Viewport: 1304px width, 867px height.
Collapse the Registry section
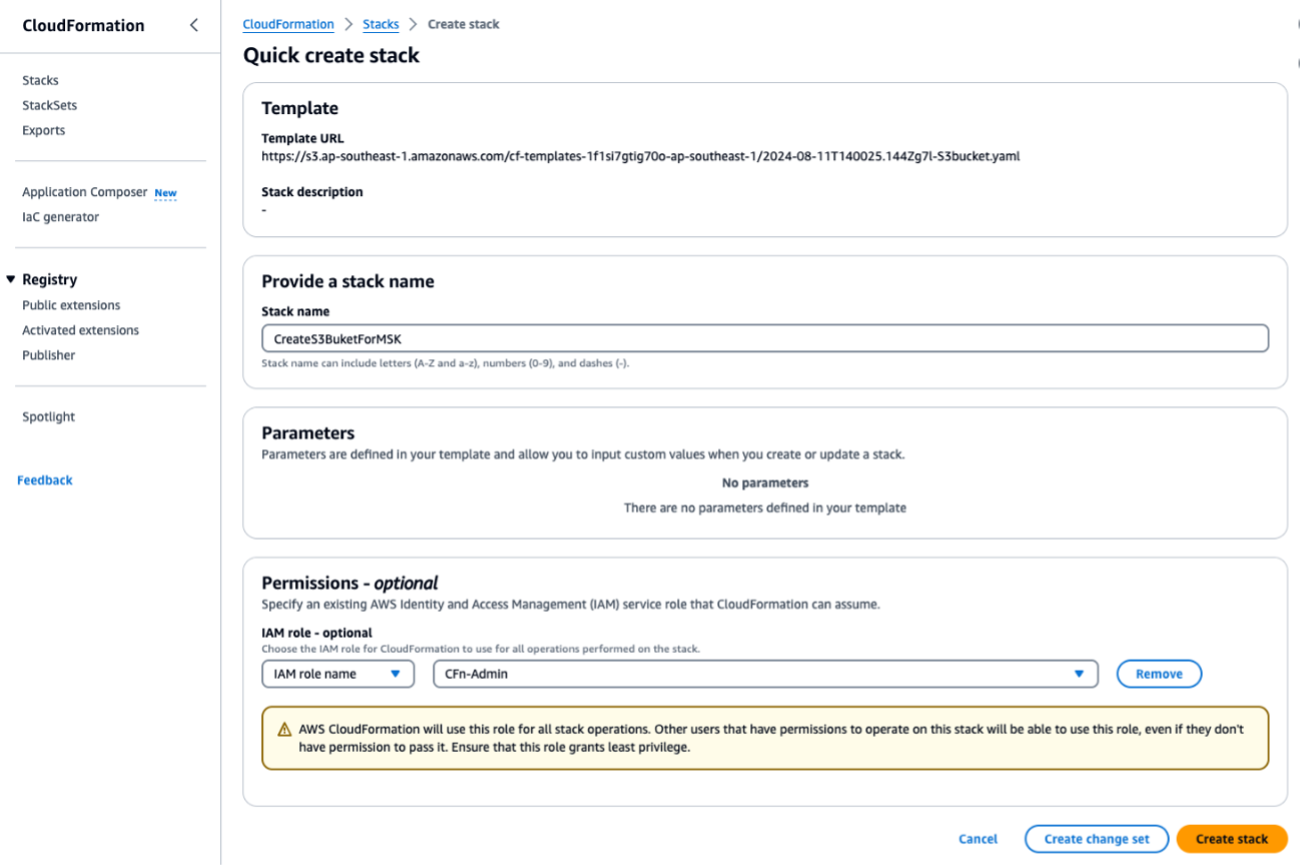(11, 279)
